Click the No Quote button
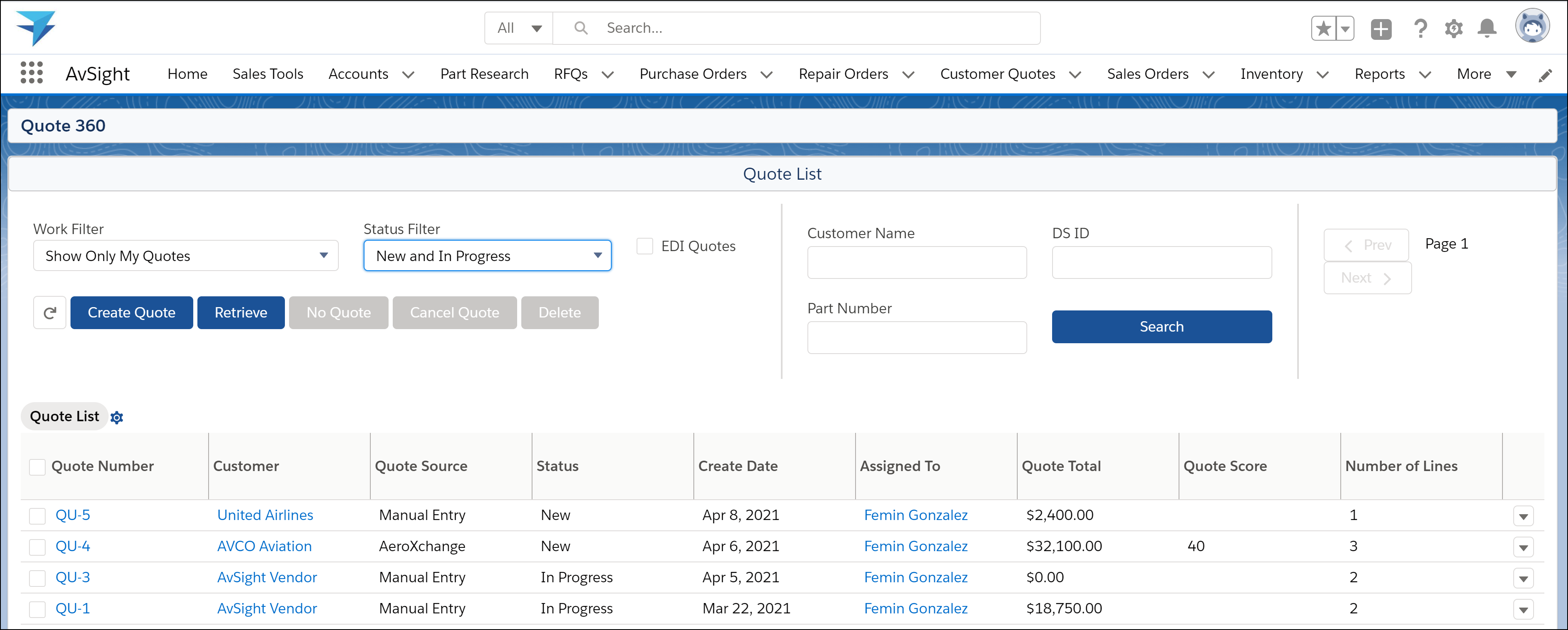The image size is (1568, 630). click(x=338, y=313)
